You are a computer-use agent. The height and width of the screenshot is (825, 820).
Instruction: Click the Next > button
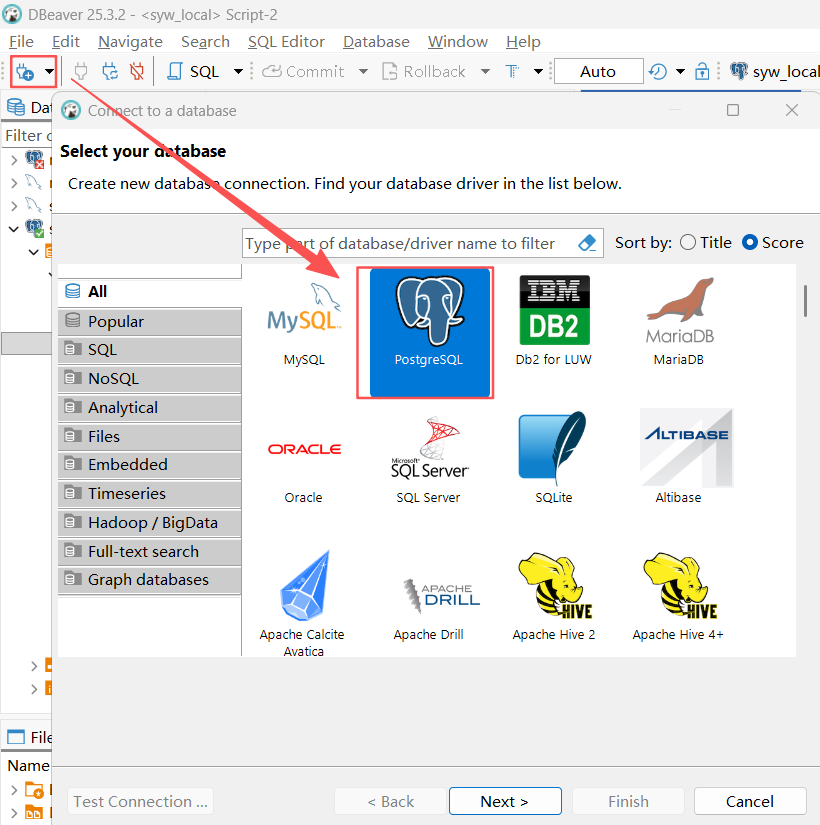pos(505,801)
